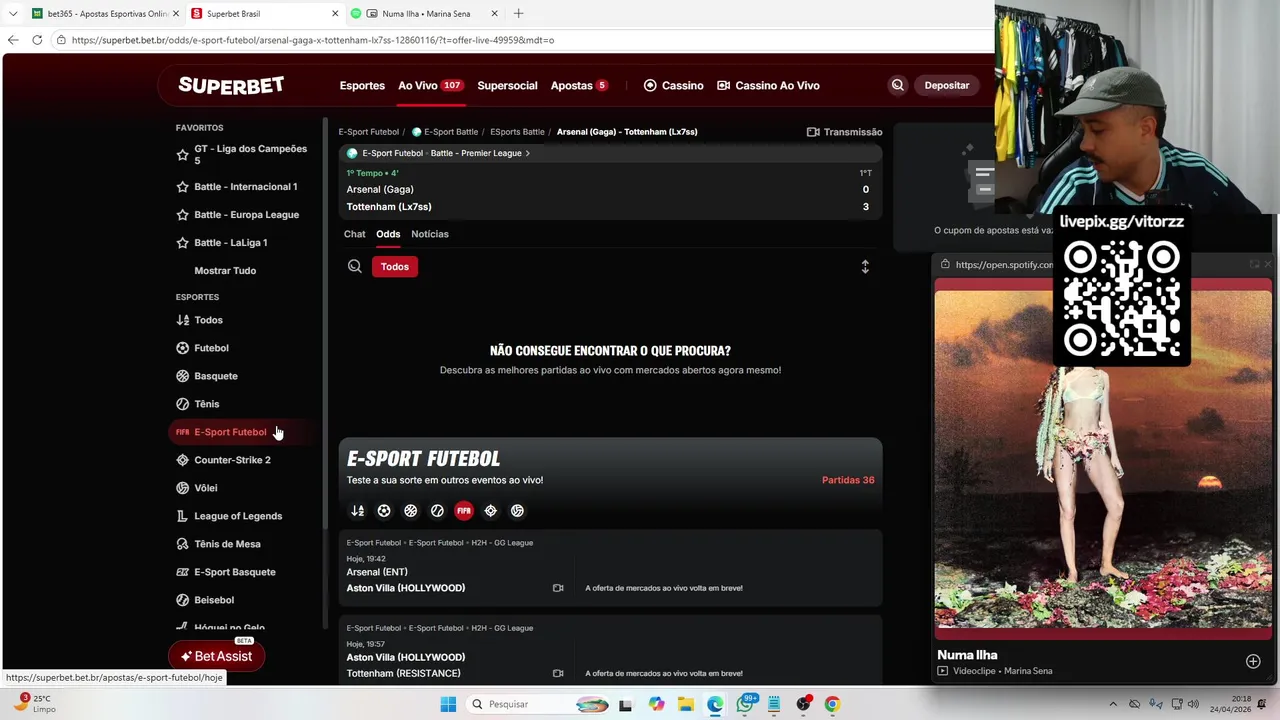This screenshot has width=1280, height=720.
Task: Open Microsoft Edge from taskbar
Action: point(715,705)
